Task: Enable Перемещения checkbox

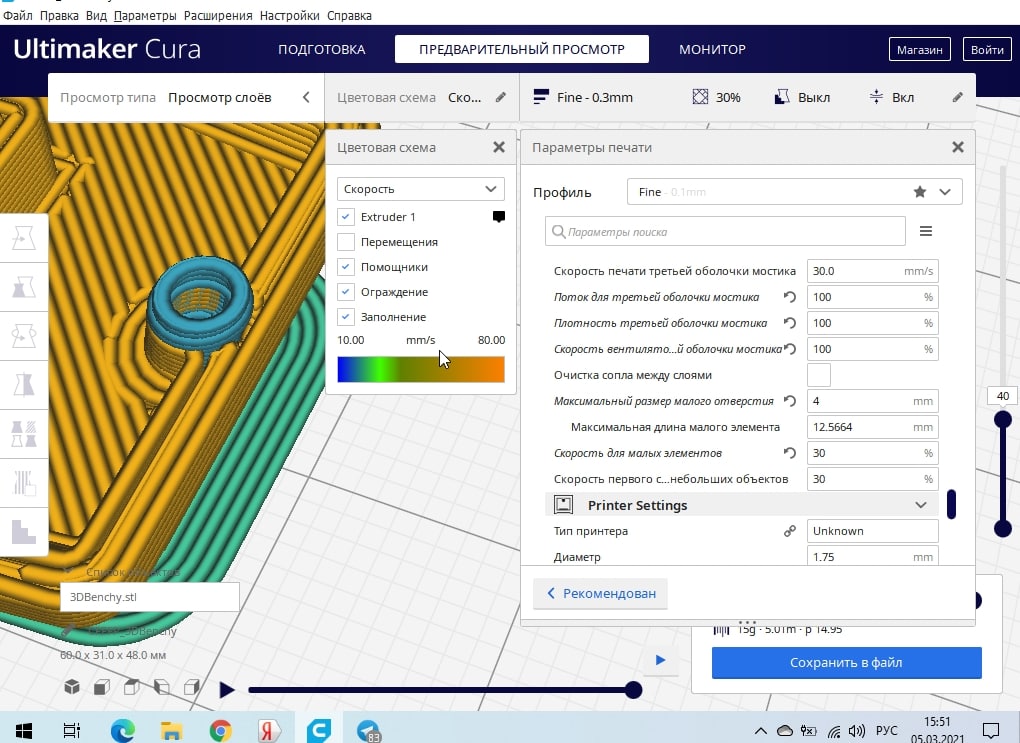Action: pyautogui.click(x=345, y=242)
